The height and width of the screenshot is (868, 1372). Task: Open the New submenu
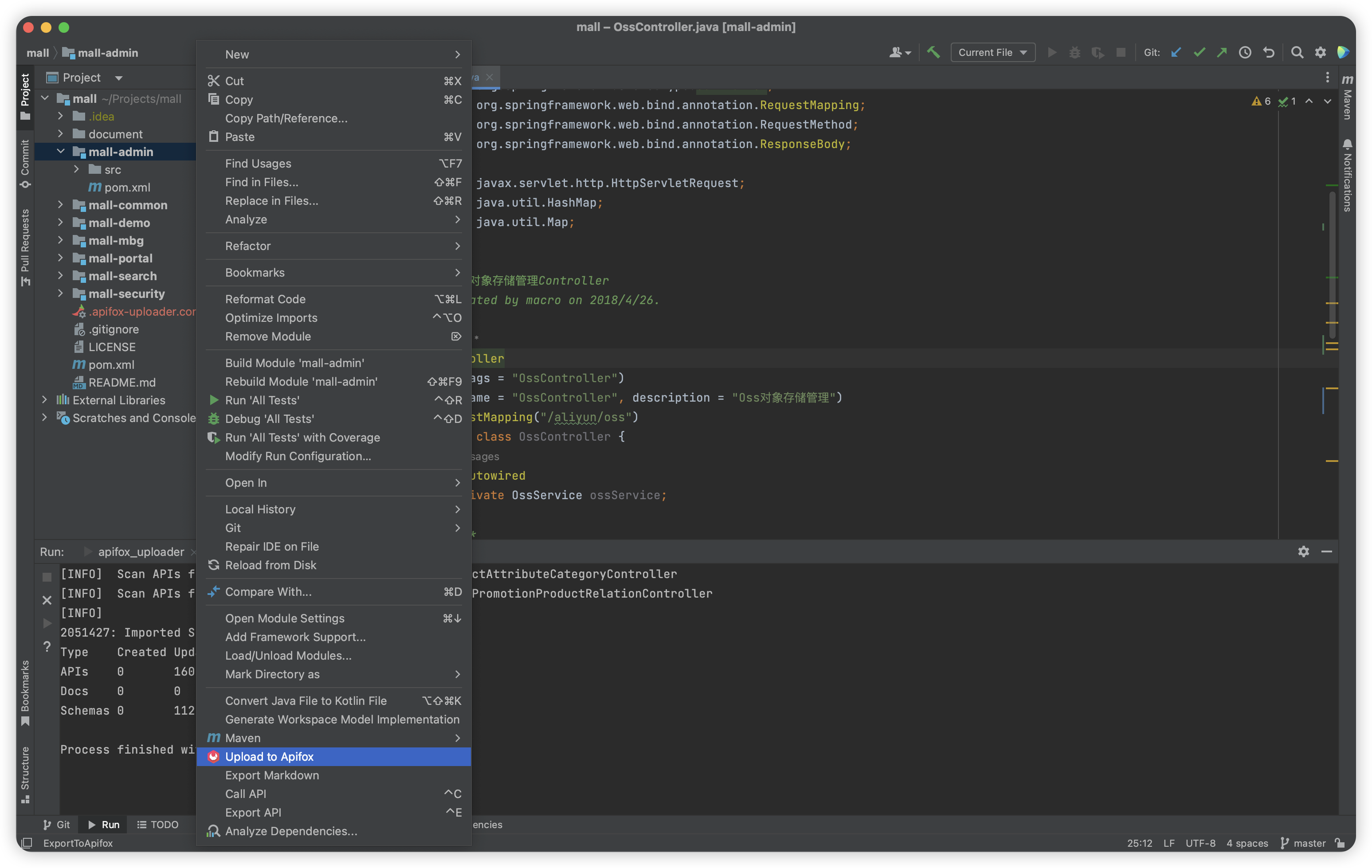point(333,54)
